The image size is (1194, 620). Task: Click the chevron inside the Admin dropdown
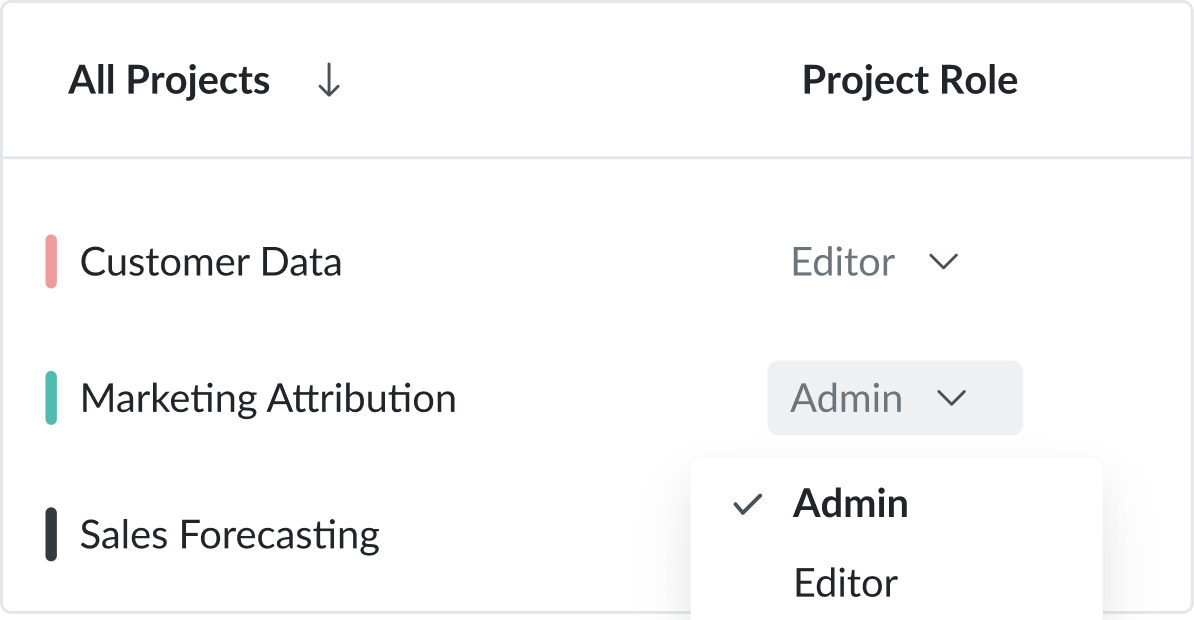coord(951,398)
